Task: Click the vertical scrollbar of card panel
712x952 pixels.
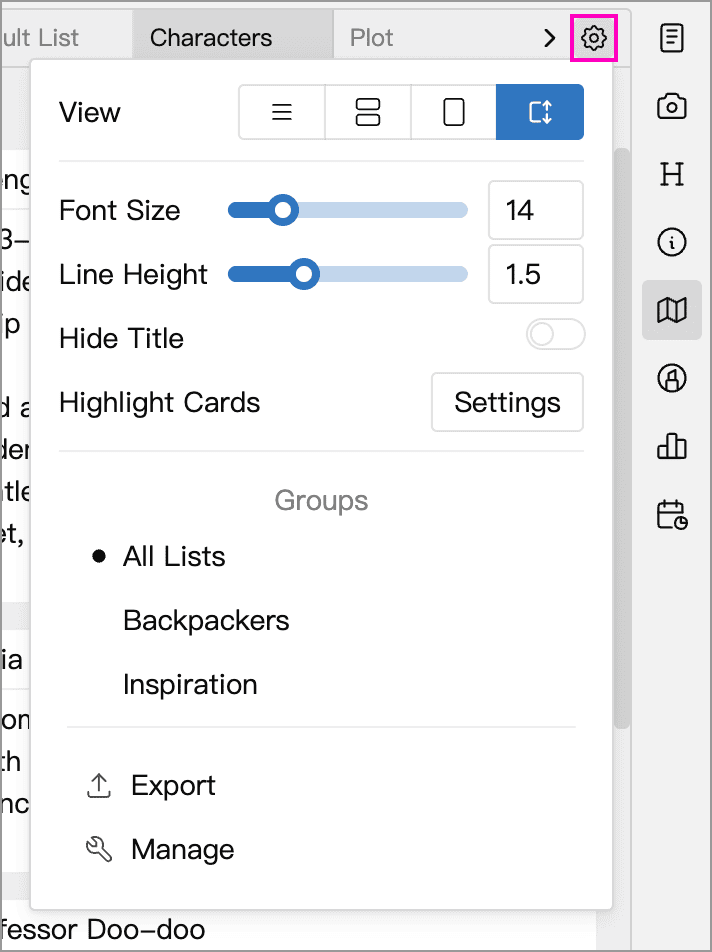Action: tap(622, 437)
